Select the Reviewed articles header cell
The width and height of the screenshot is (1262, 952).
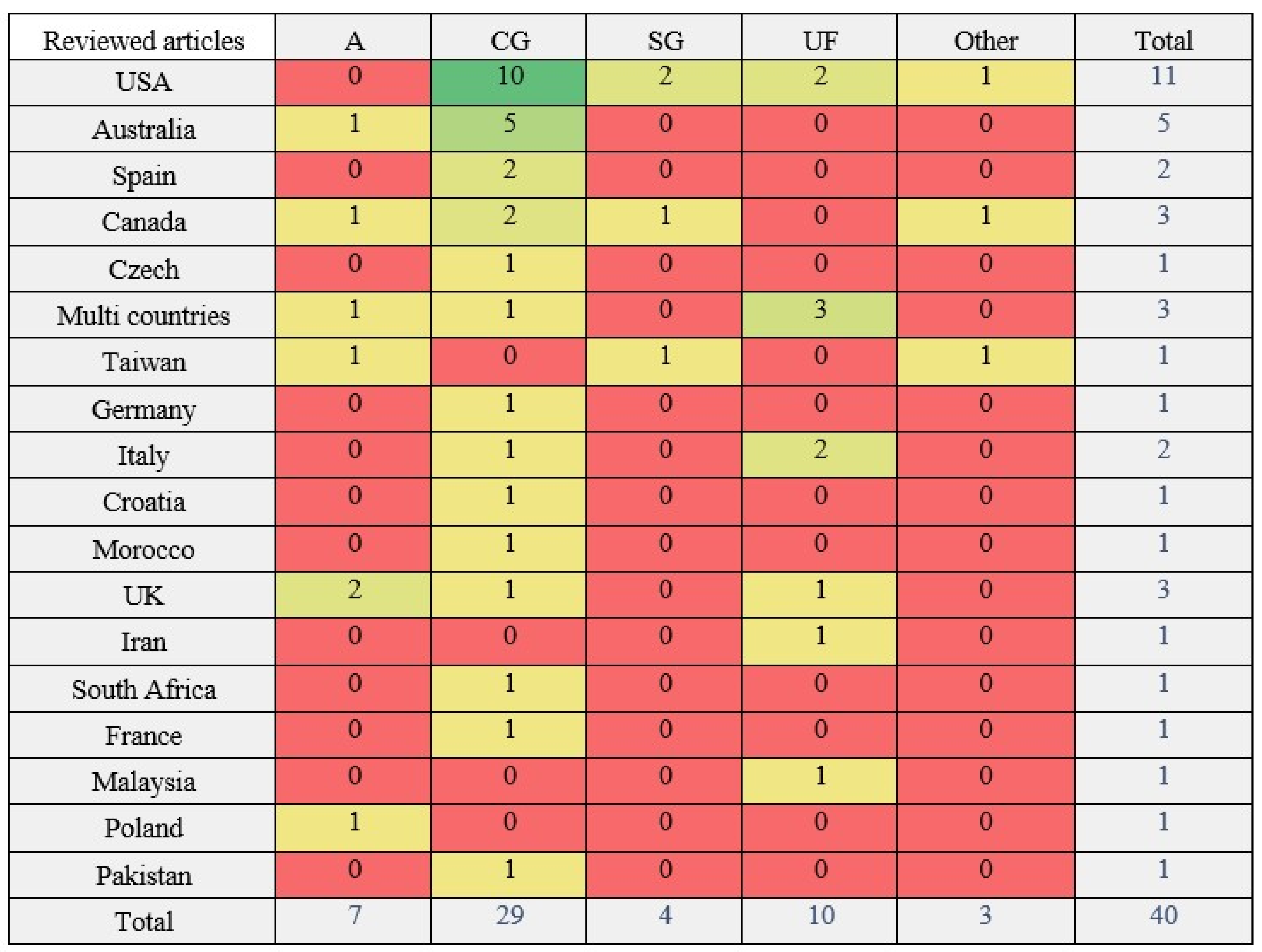tap(142, 37)
